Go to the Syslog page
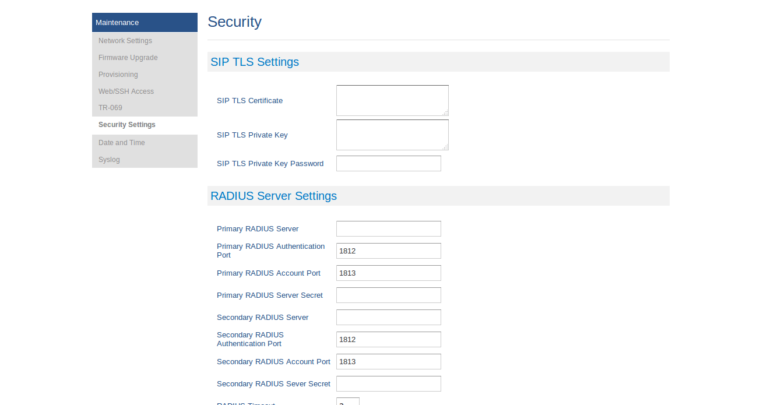The width and height of the screenshot is (760, 405). point(109,159)
